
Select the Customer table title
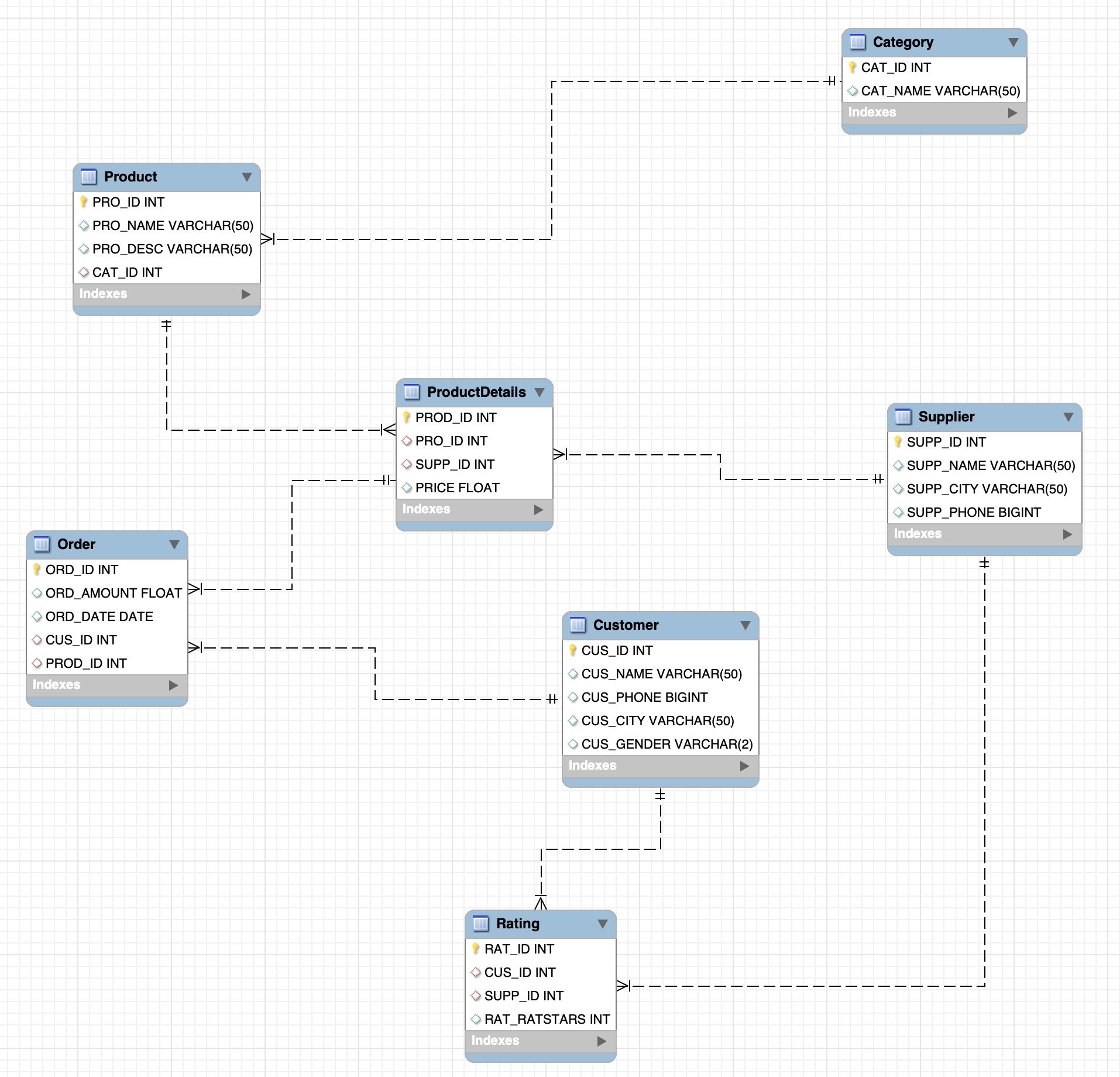626,625
